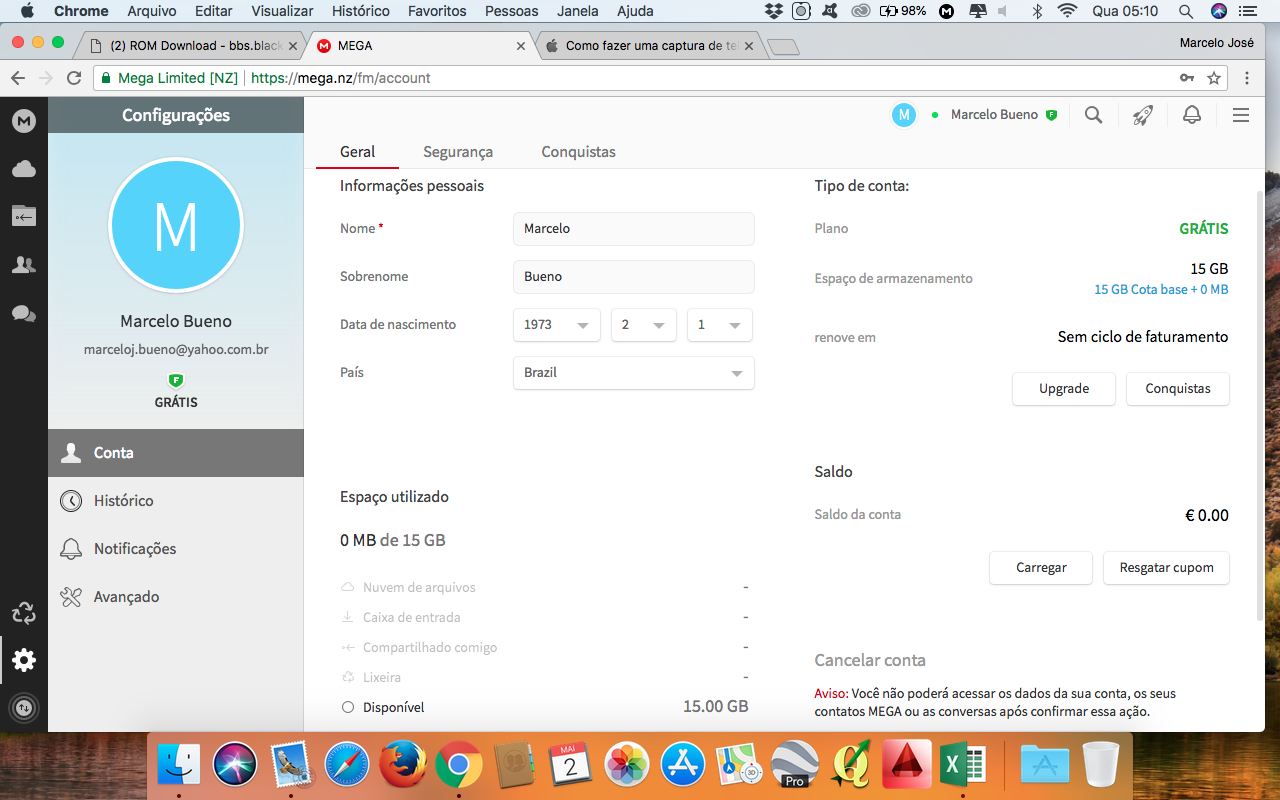Select Notificações in the settings sidebar
This screenshot has height=800, width=1280.
click(x=176, y=549)
